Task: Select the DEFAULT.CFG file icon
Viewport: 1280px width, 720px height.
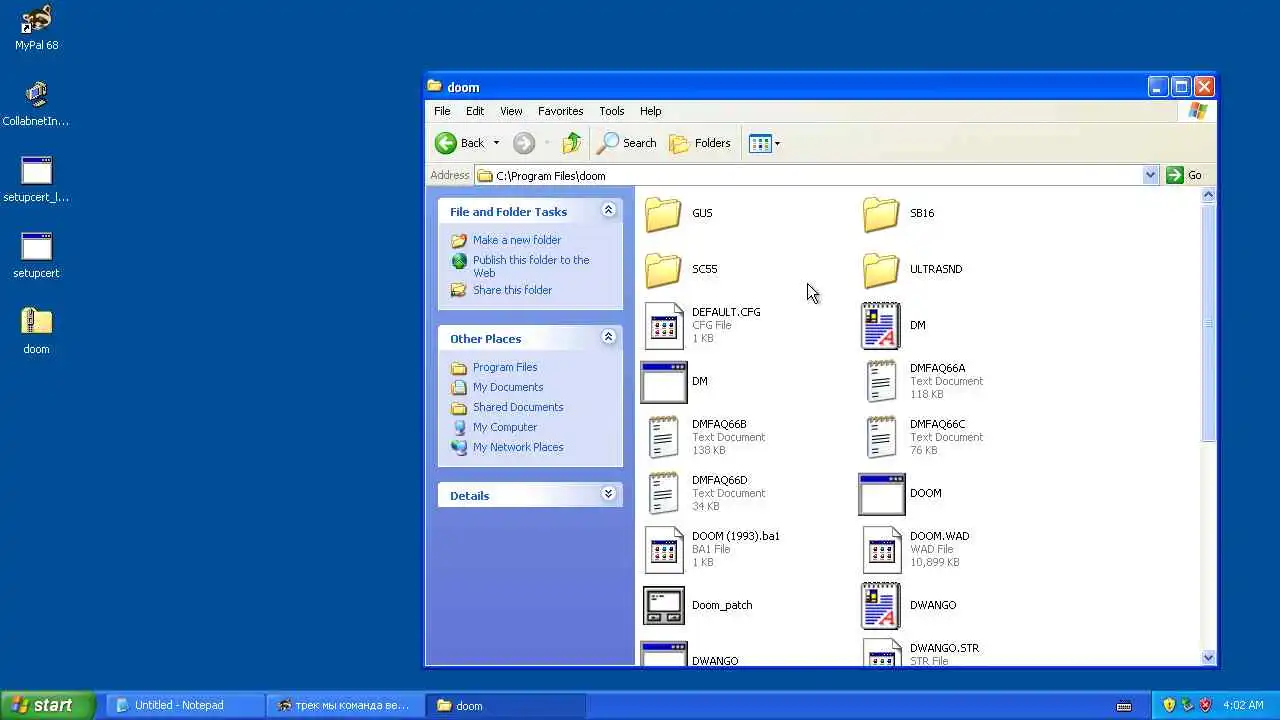Action: pos(664,325)
